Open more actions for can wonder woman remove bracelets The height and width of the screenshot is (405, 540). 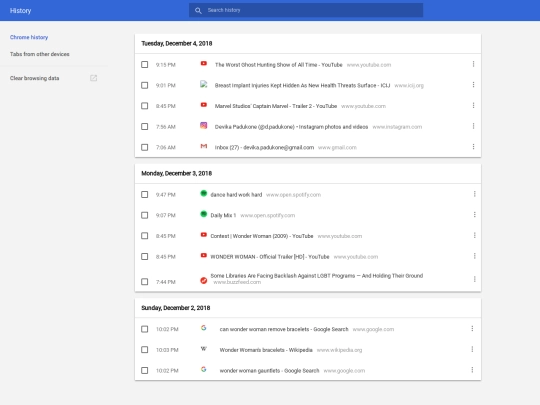point(472,329)
